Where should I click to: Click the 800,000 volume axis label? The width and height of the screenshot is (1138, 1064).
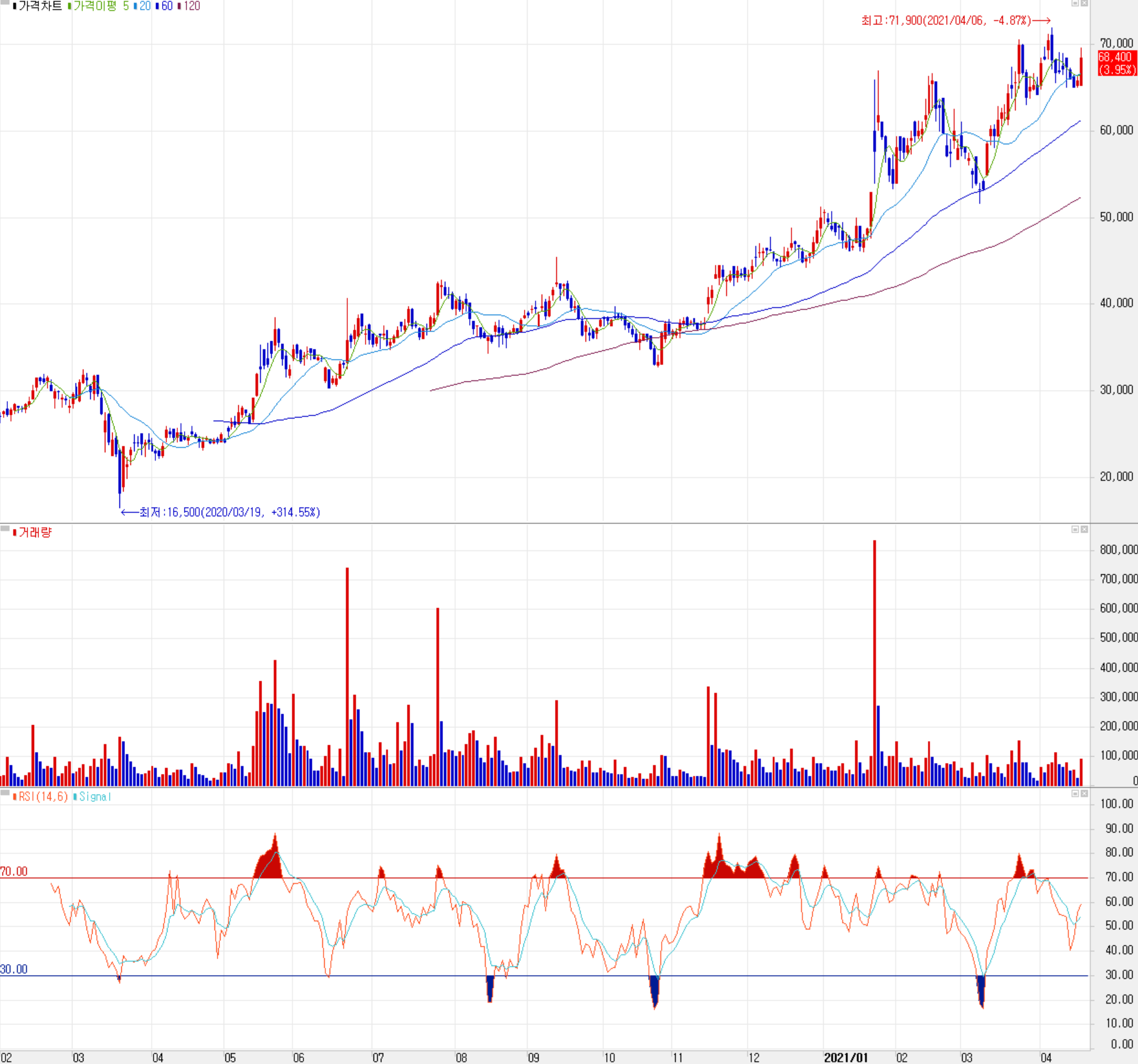1119,550
